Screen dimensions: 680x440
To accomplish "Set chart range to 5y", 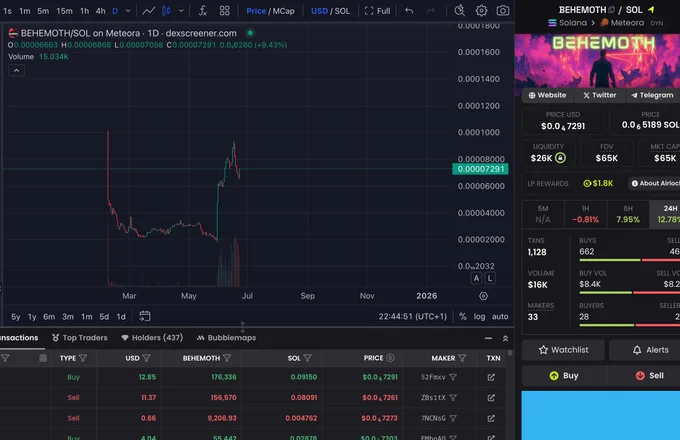I will click(16, 317).
